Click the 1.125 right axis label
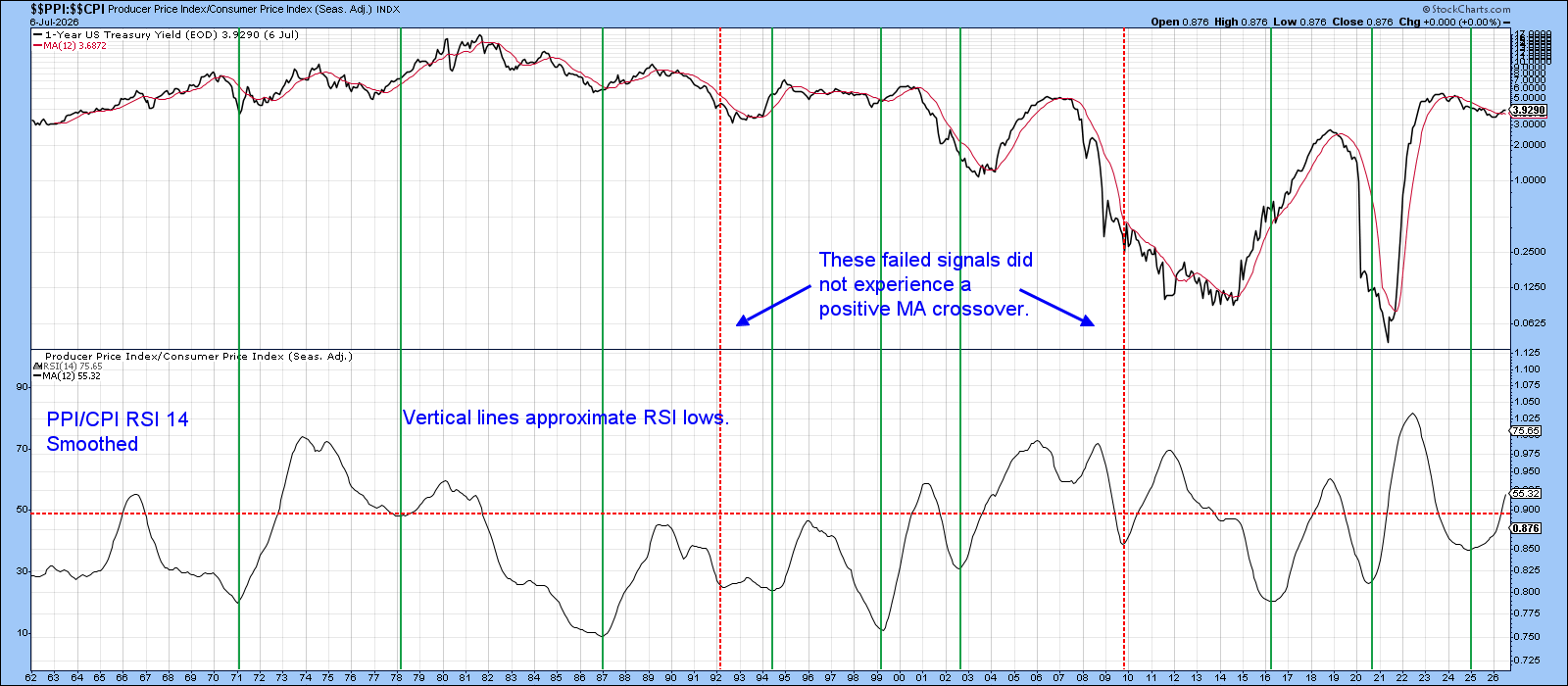This screenshot has height=686, width=1568. click(1527, 352)
